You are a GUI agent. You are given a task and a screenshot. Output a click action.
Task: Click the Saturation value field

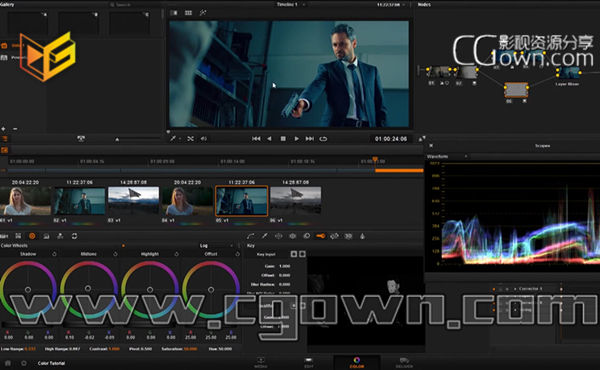190,349
